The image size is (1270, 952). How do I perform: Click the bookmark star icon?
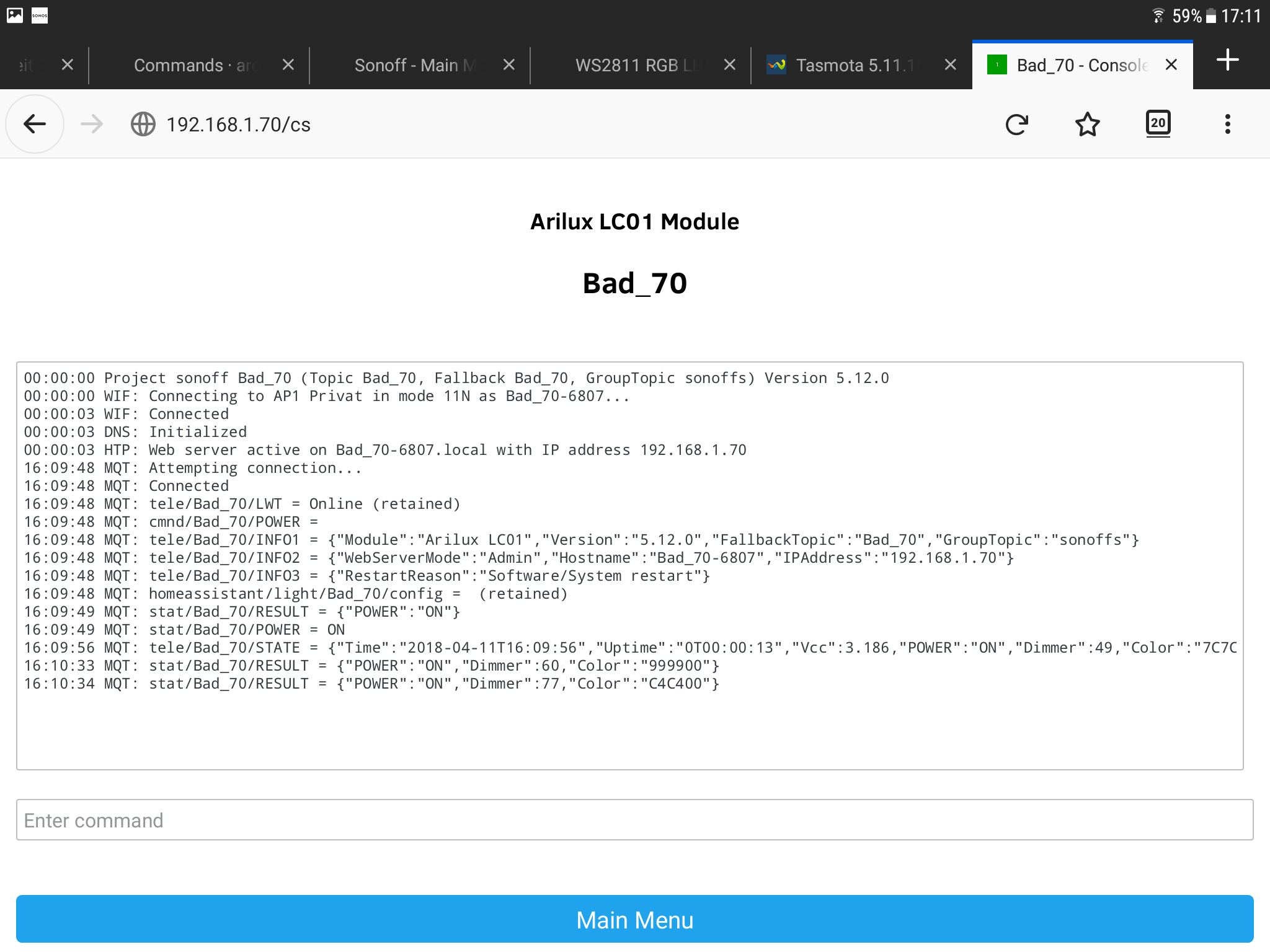click(1088, 123)
